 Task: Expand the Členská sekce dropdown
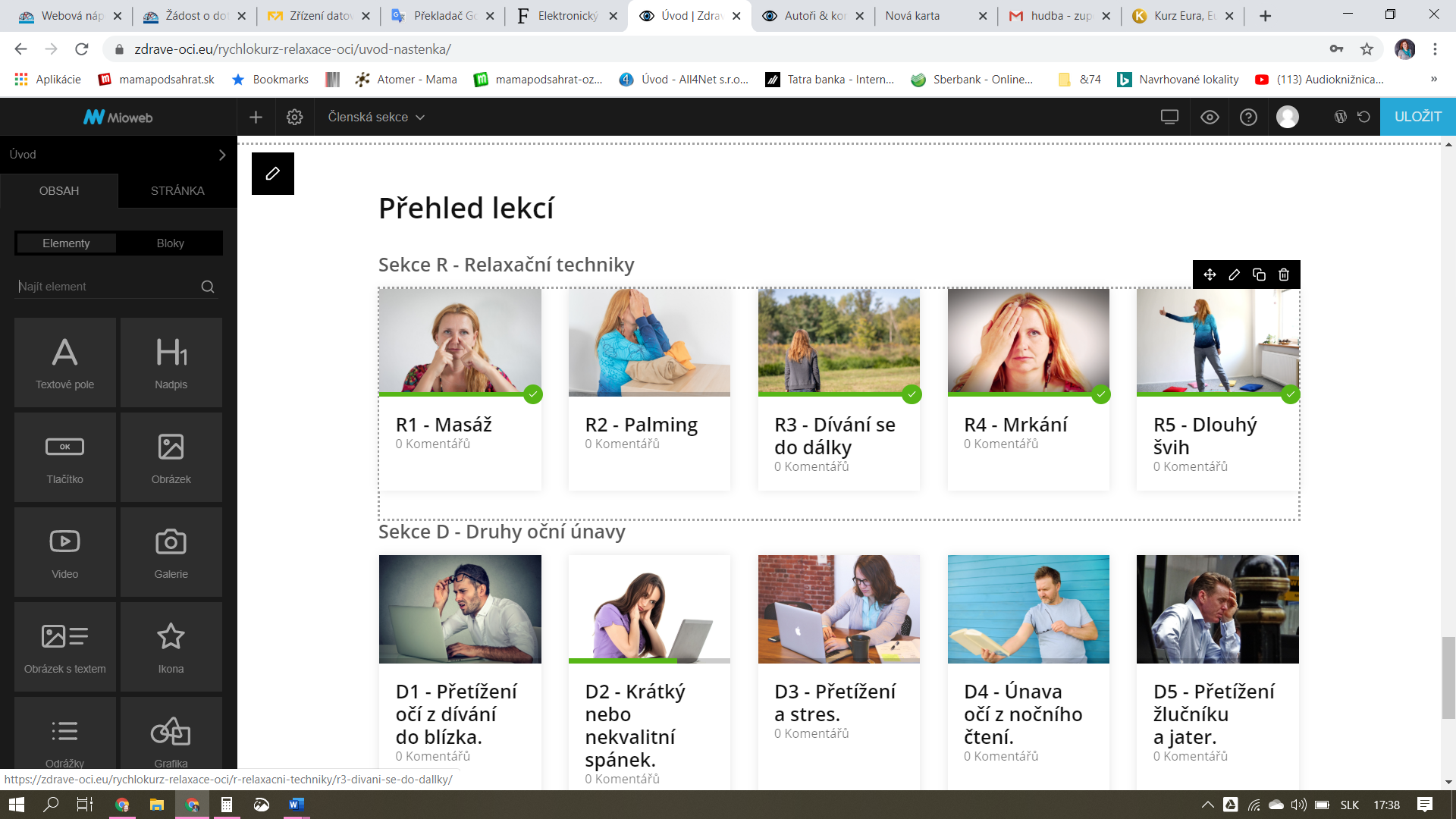click(376, 117)
